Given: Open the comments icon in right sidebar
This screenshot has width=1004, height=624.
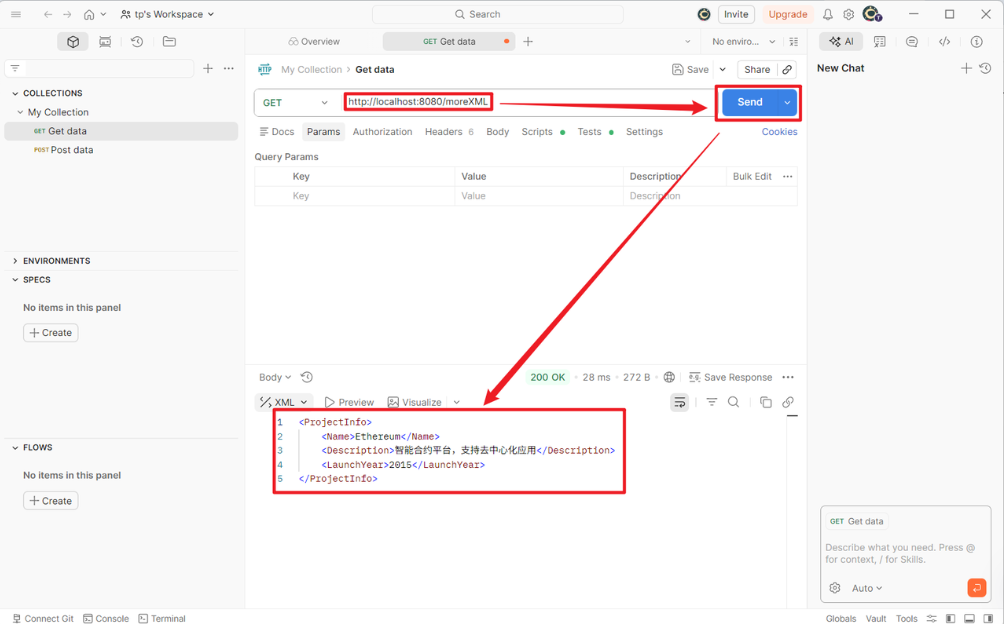Looking at the screenshot, I should 912,42.
